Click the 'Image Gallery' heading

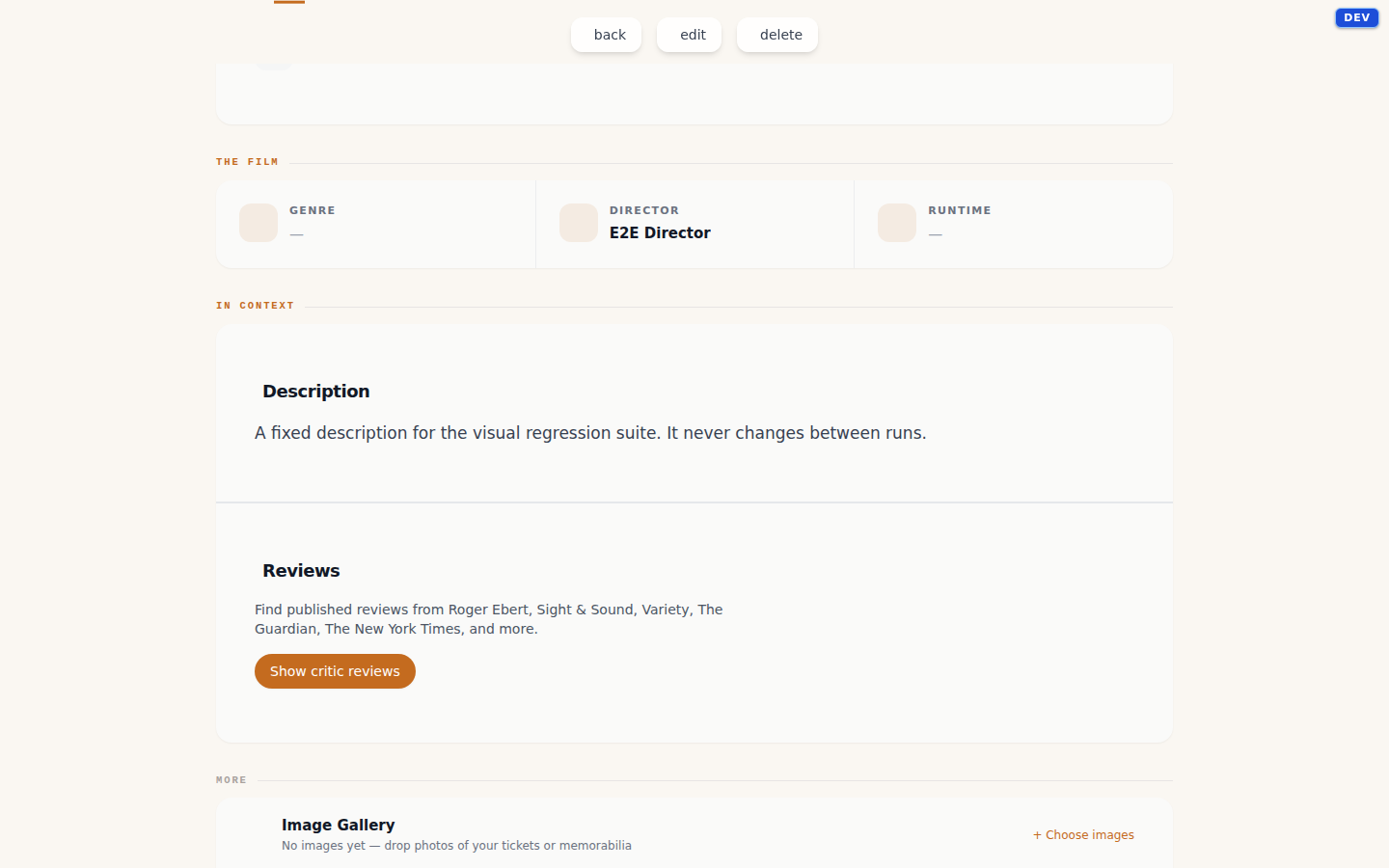click(x=338, y=825)
